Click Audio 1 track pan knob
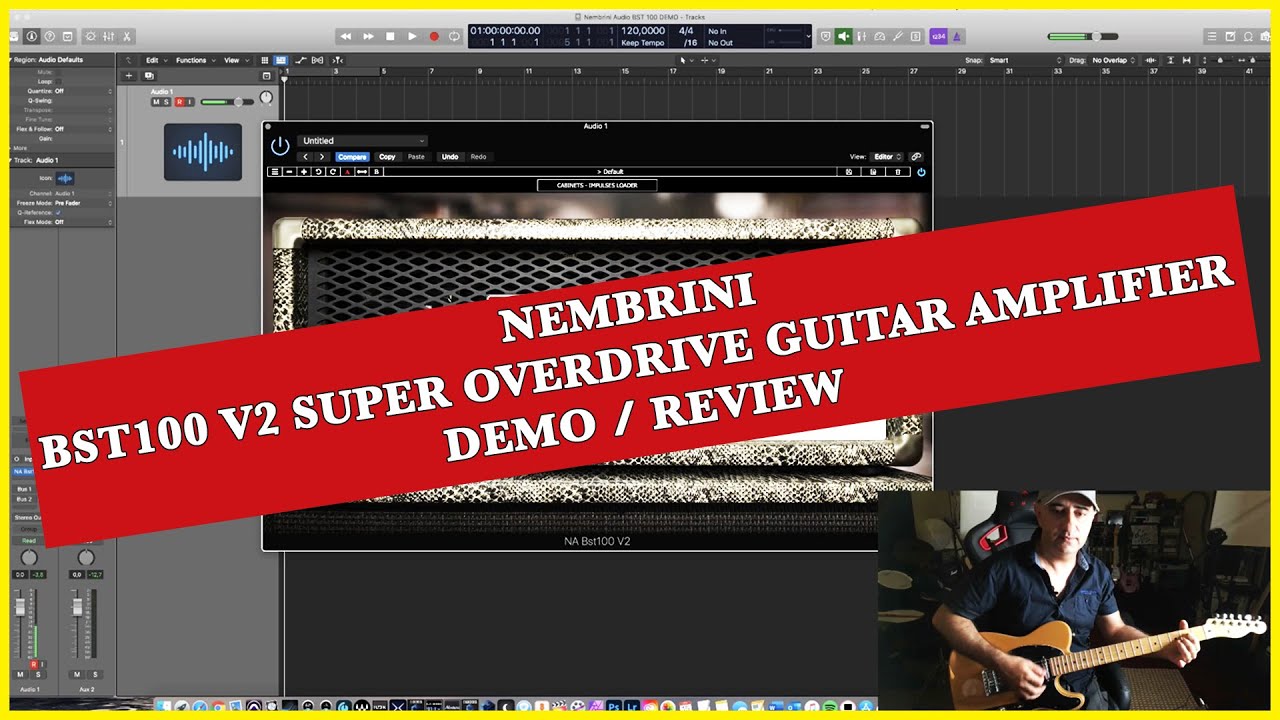Image resolution: width=1280 pixels, height=720 pixels. point(266,98)
